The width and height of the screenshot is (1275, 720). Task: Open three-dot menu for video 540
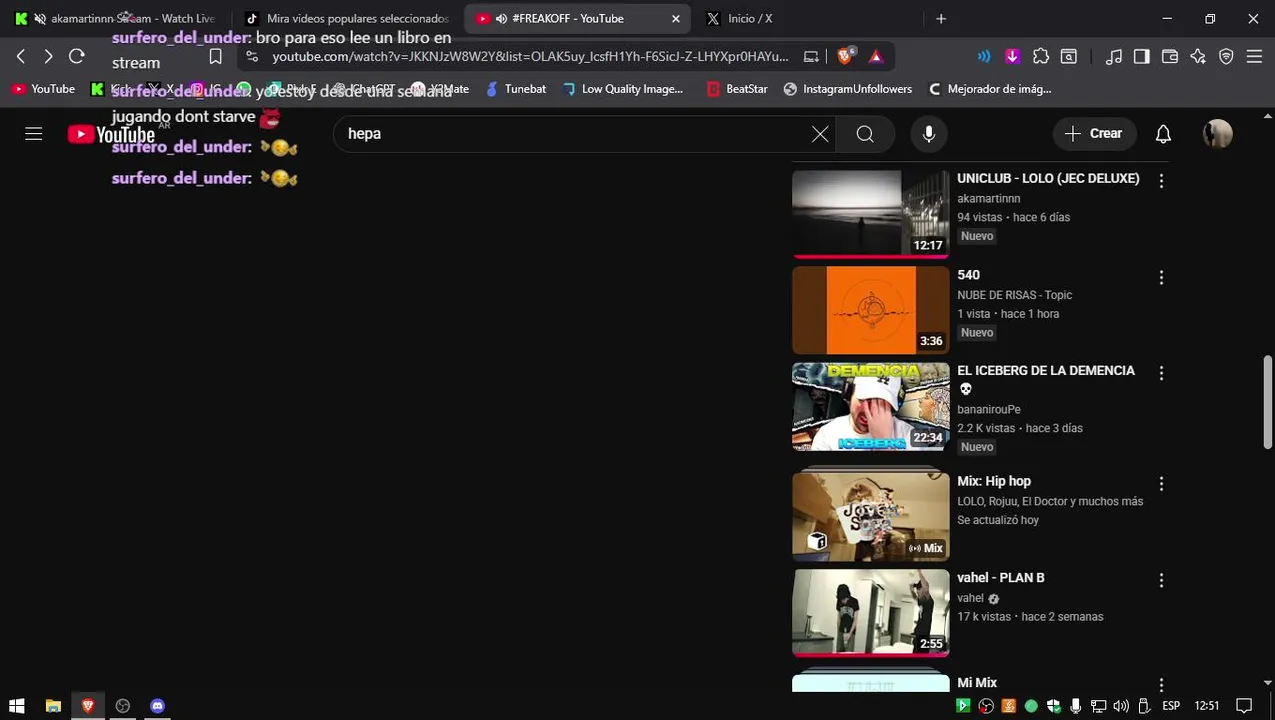[1161, 277]
